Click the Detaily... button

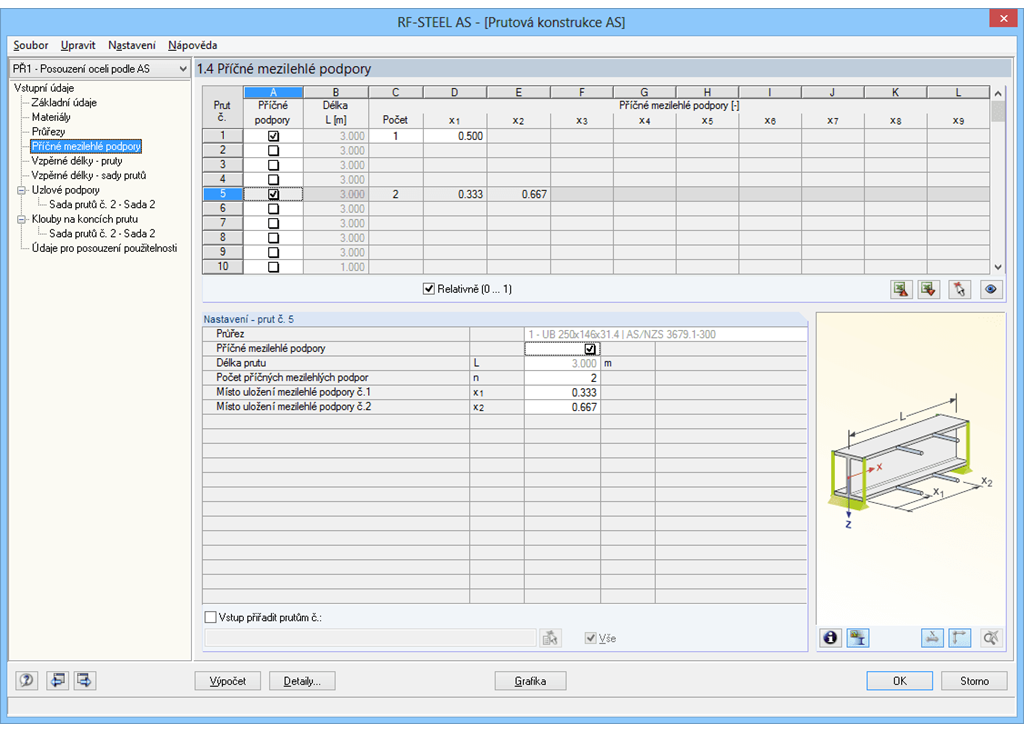pyautogui.click(x=302, y=681)
